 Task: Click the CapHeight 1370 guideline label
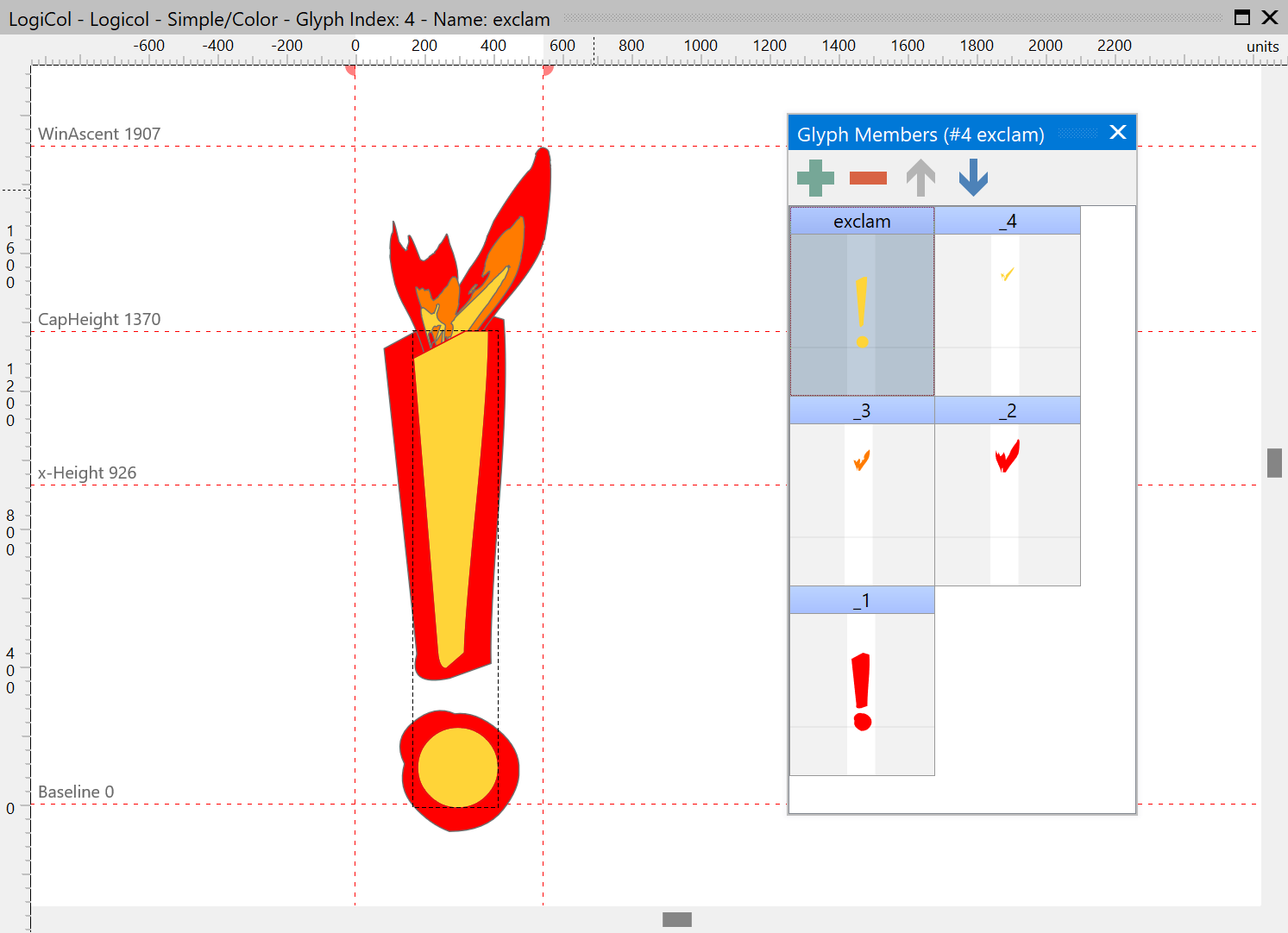99,319
